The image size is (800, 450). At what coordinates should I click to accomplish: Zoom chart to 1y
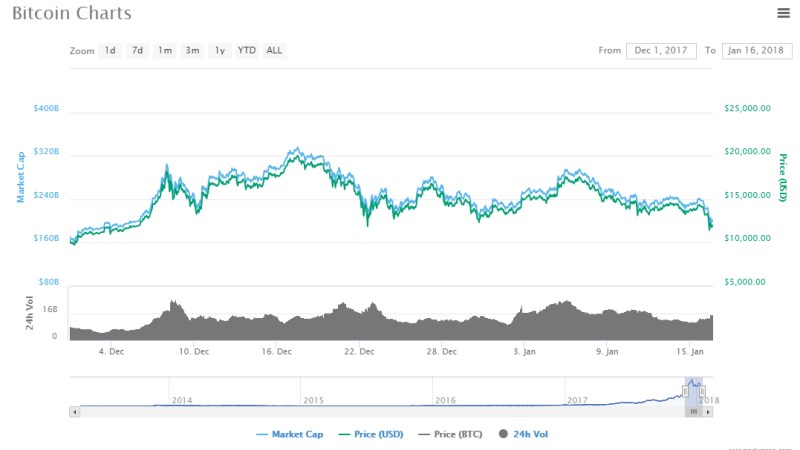(219, 50)
